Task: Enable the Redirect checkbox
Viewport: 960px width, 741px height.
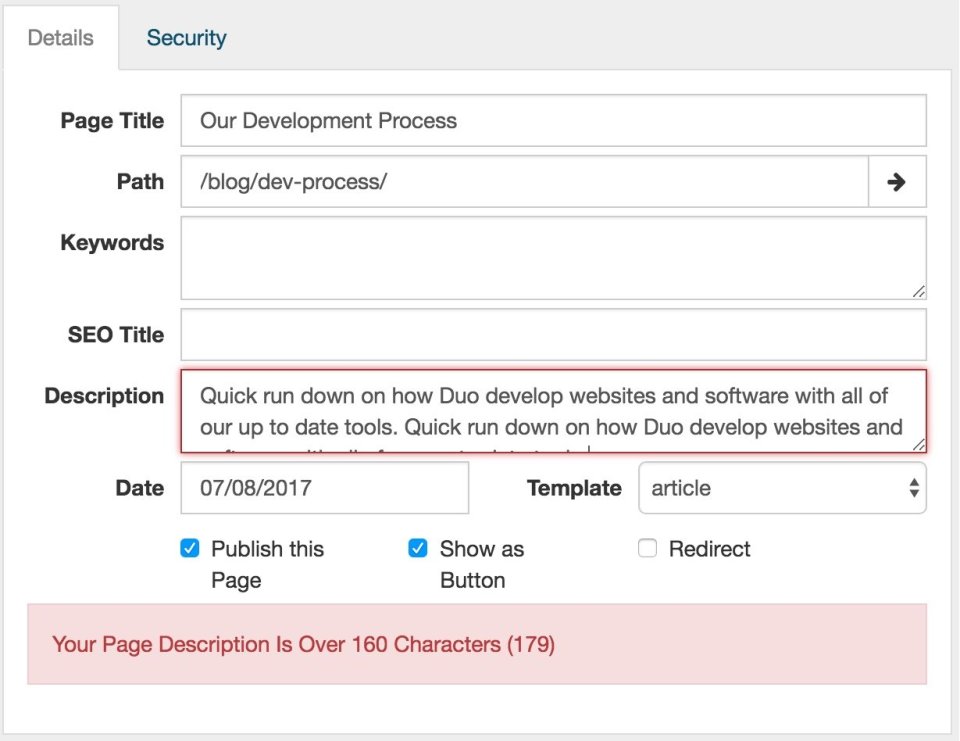Action: tap(647, 548)
